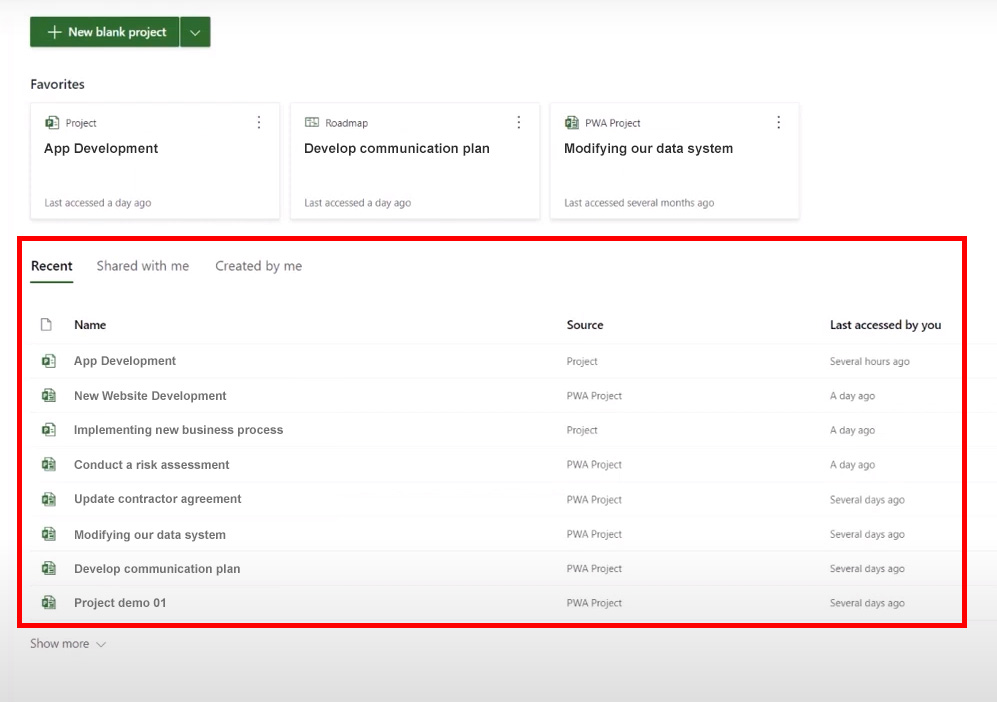
Task: Click the file type column header icon
Action: [x=46, y=325]
